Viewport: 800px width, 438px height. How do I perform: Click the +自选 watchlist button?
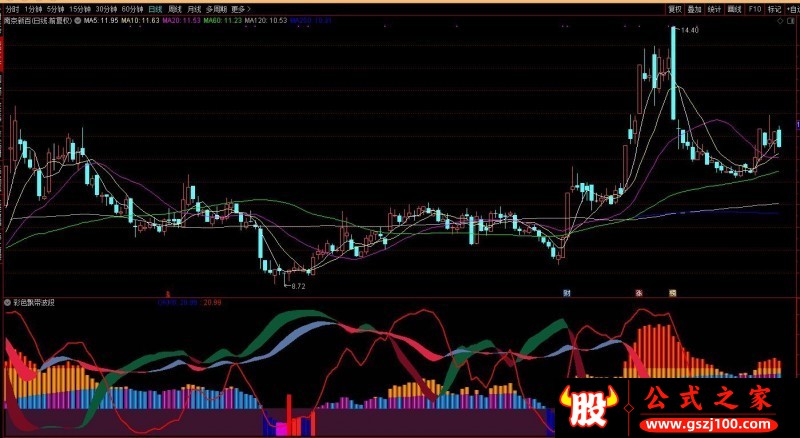pos(792,9)
